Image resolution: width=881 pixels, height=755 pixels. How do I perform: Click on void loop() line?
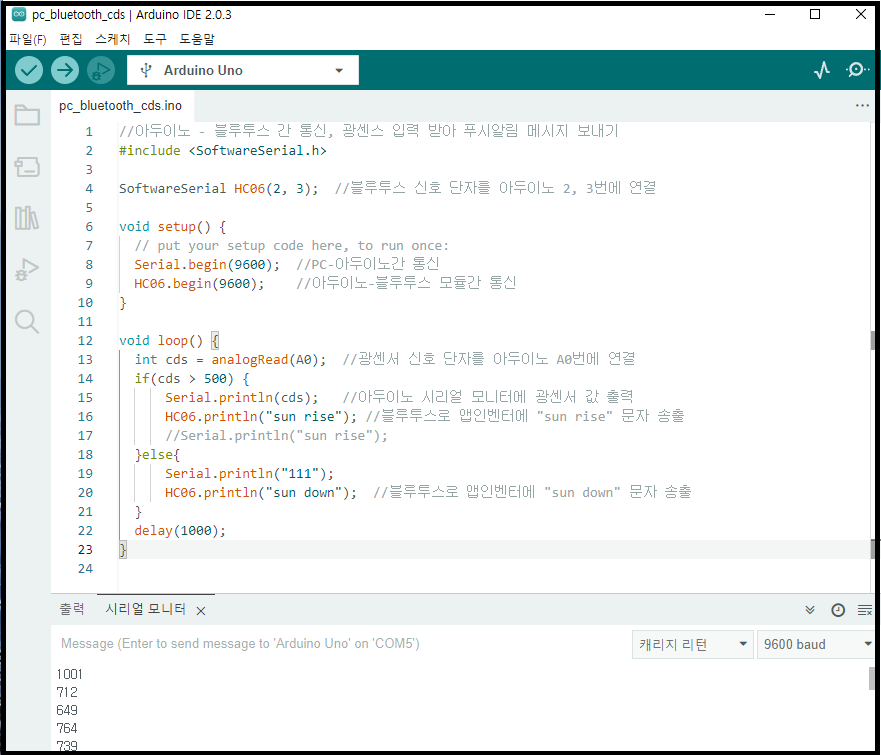click(169, 341)
